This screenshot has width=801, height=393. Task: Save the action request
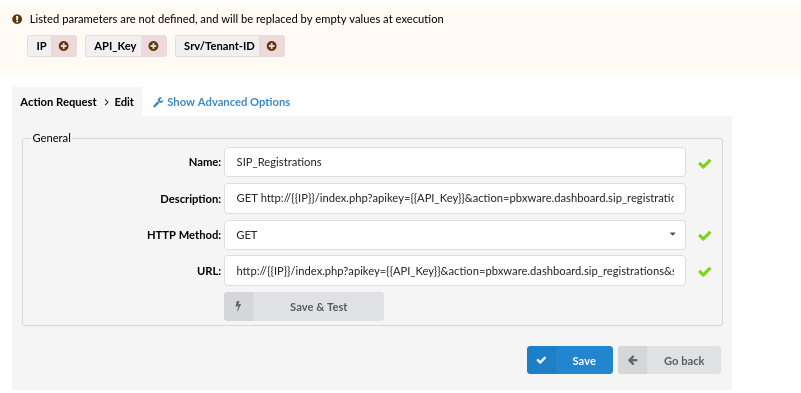click(x=570, y=360)
